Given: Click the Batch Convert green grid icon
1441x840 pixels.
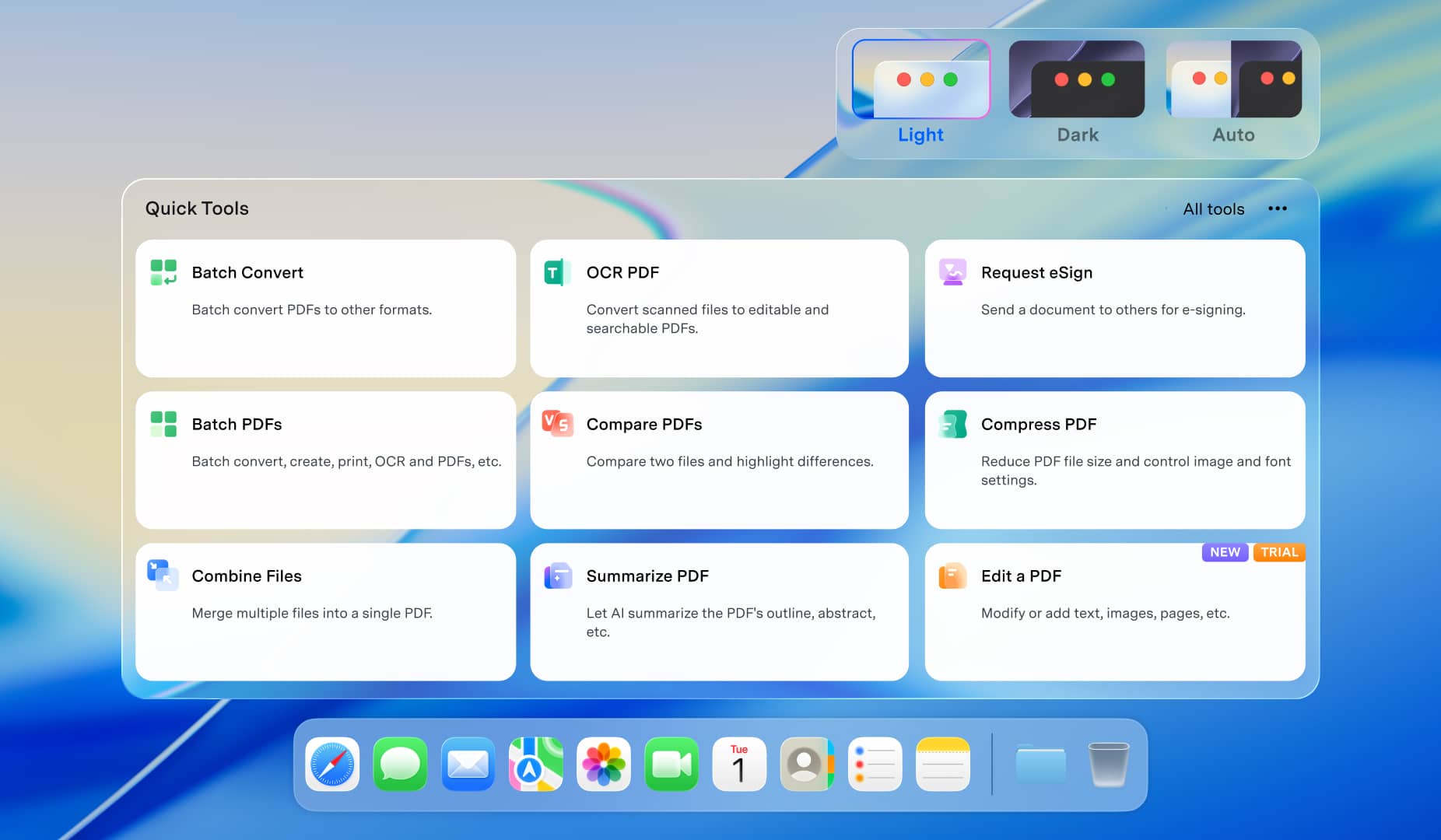Looking at the screenshot, I should point(163,272).
